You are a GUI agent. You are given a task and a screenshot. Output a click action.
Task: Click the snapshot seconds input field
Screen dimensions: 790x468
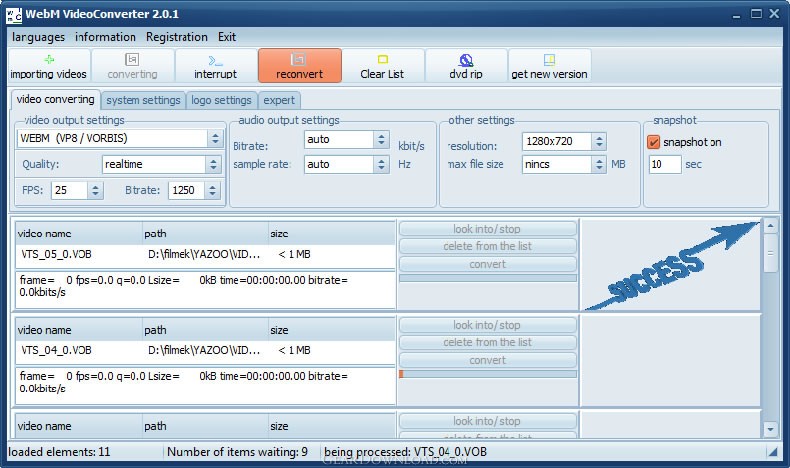click(665, 164)
